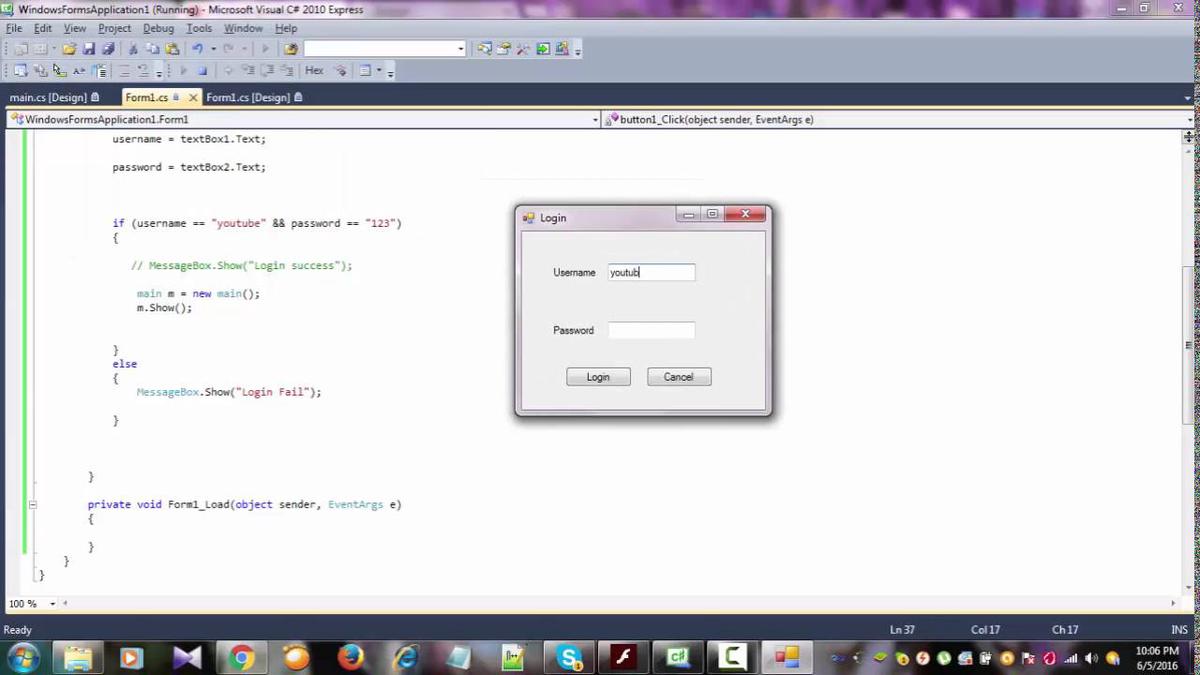Switch to the Form1.cs [Design] tab
The width and height of the screenshot is (1200, 675).
(x=250, y=97)
